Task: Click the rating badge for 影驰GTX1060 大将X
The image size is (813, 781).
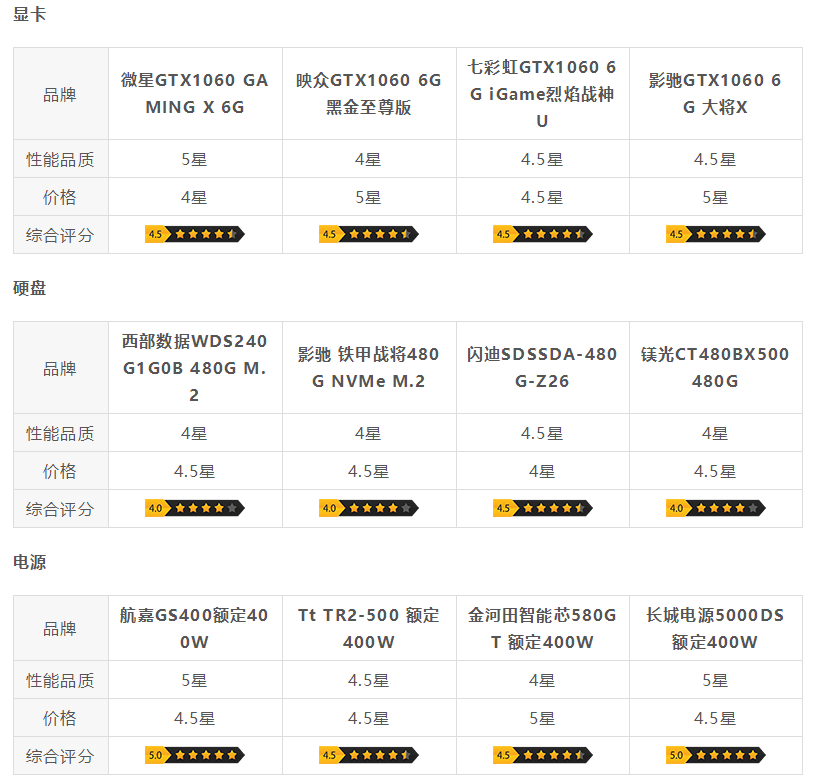Action: (x=716, y=234)
